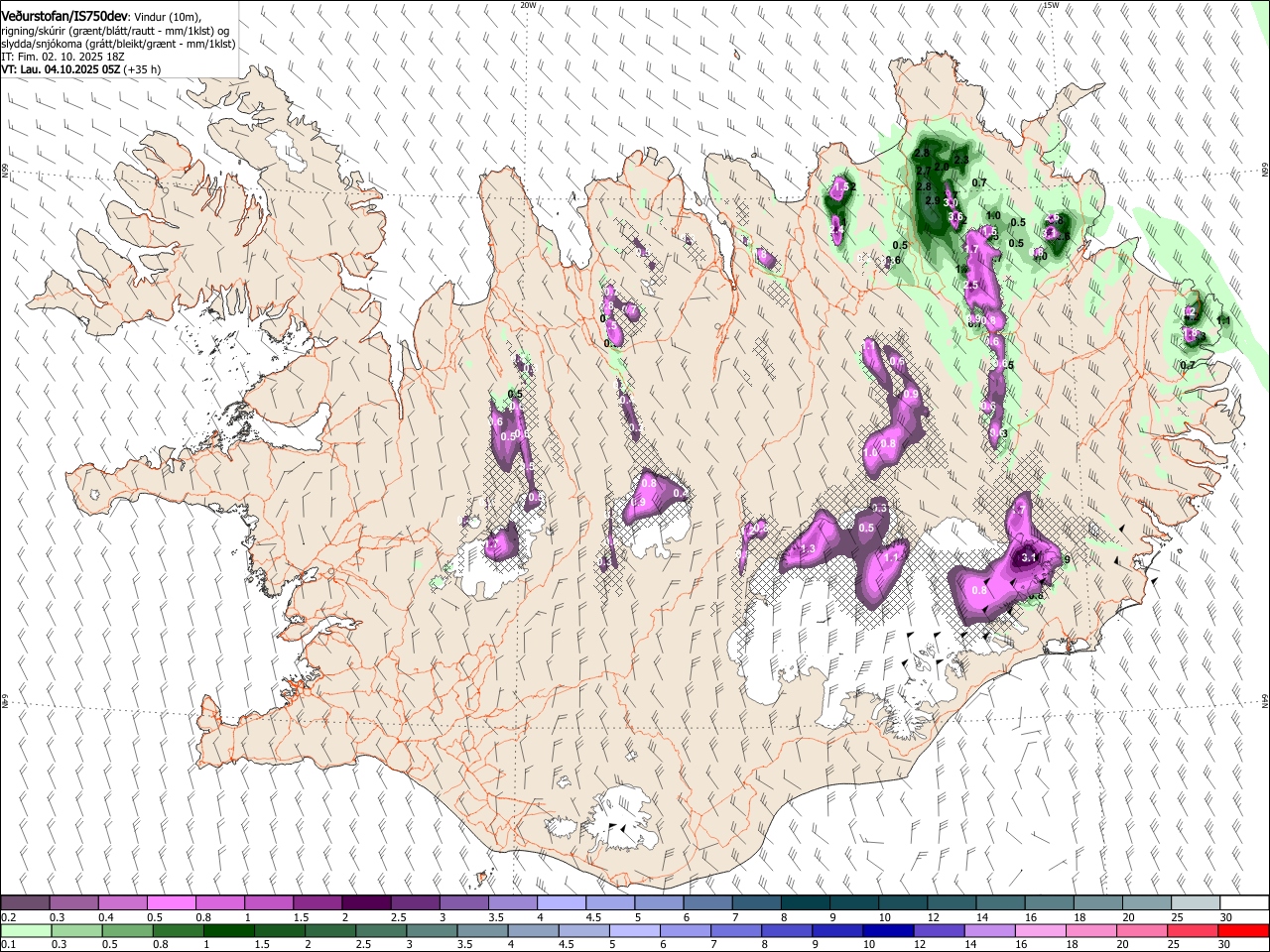
Task: Click the 'rigning/skúrir (grænt/blátt/rautt' legend description line
Action: (115, 31)
